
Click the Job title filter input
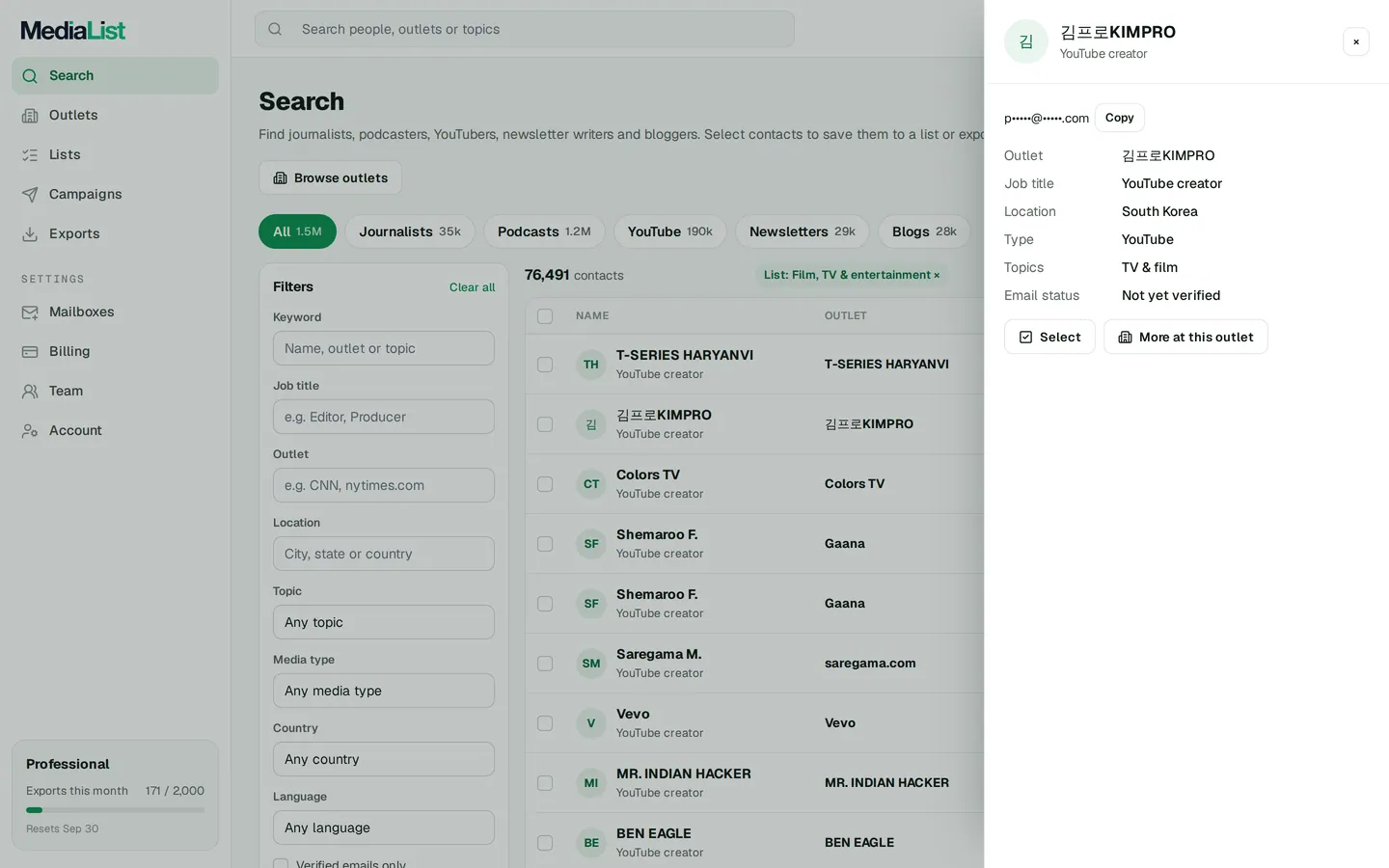coord(384,417)
